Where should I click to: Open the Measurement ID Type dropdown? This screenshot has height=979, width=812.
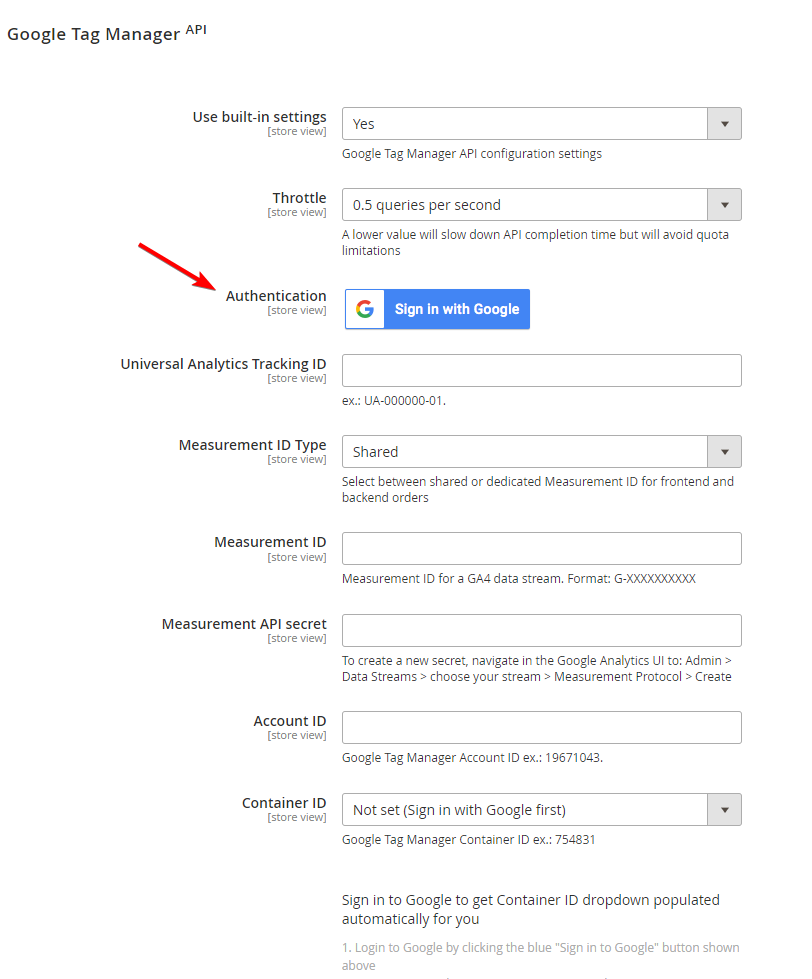click(x=541, y=451)
